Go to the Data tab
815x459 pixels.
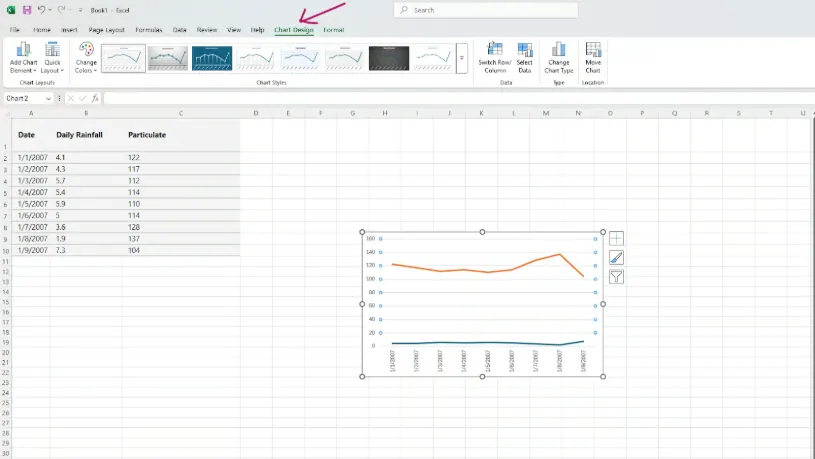(179, 30)
